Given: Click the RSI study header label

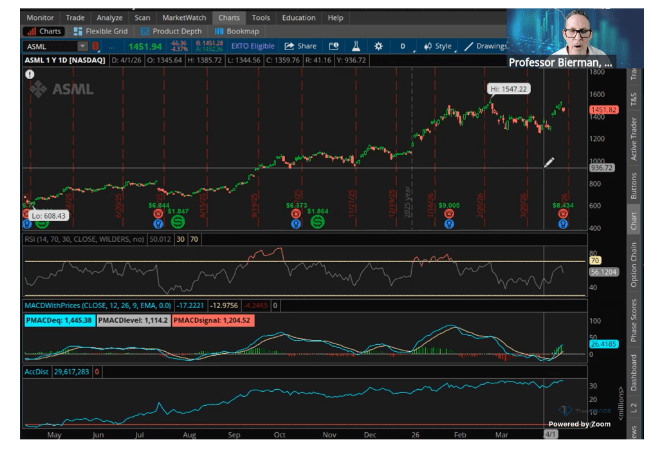Looking at the screenshot, I should click(x=85, y=239).
